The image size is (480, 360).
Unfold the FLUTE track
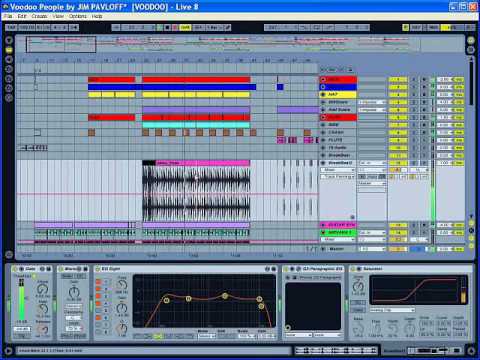click(323, 140)
